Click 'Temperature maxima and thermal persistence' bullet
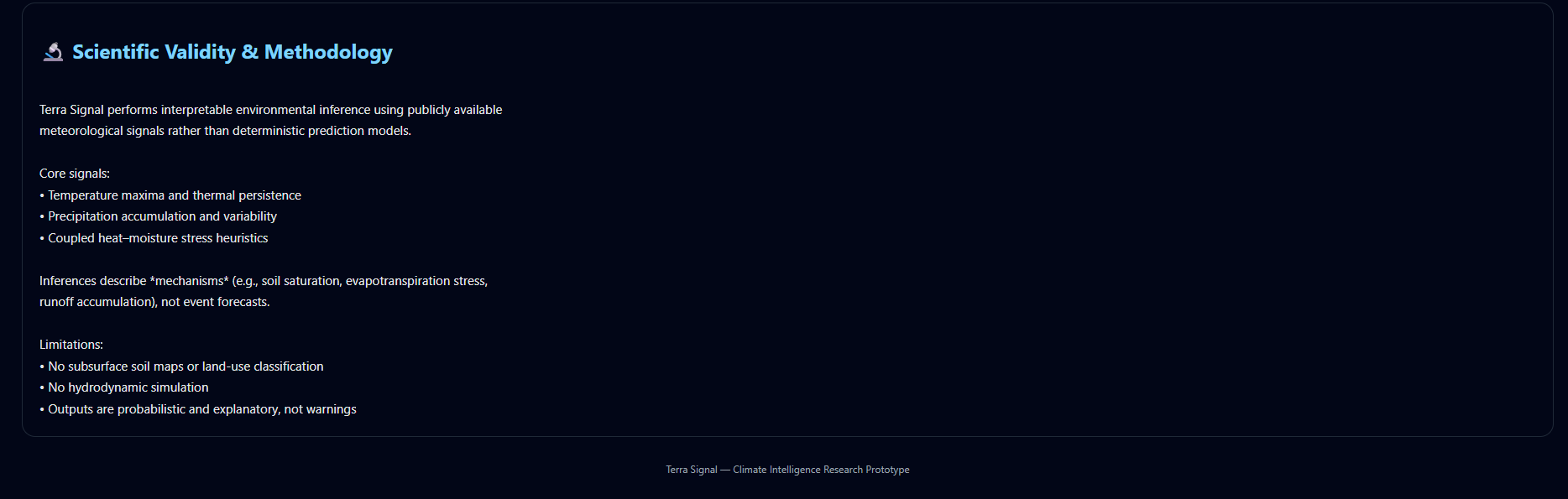This screenshot has height=499, width=1568. (170, 195)
